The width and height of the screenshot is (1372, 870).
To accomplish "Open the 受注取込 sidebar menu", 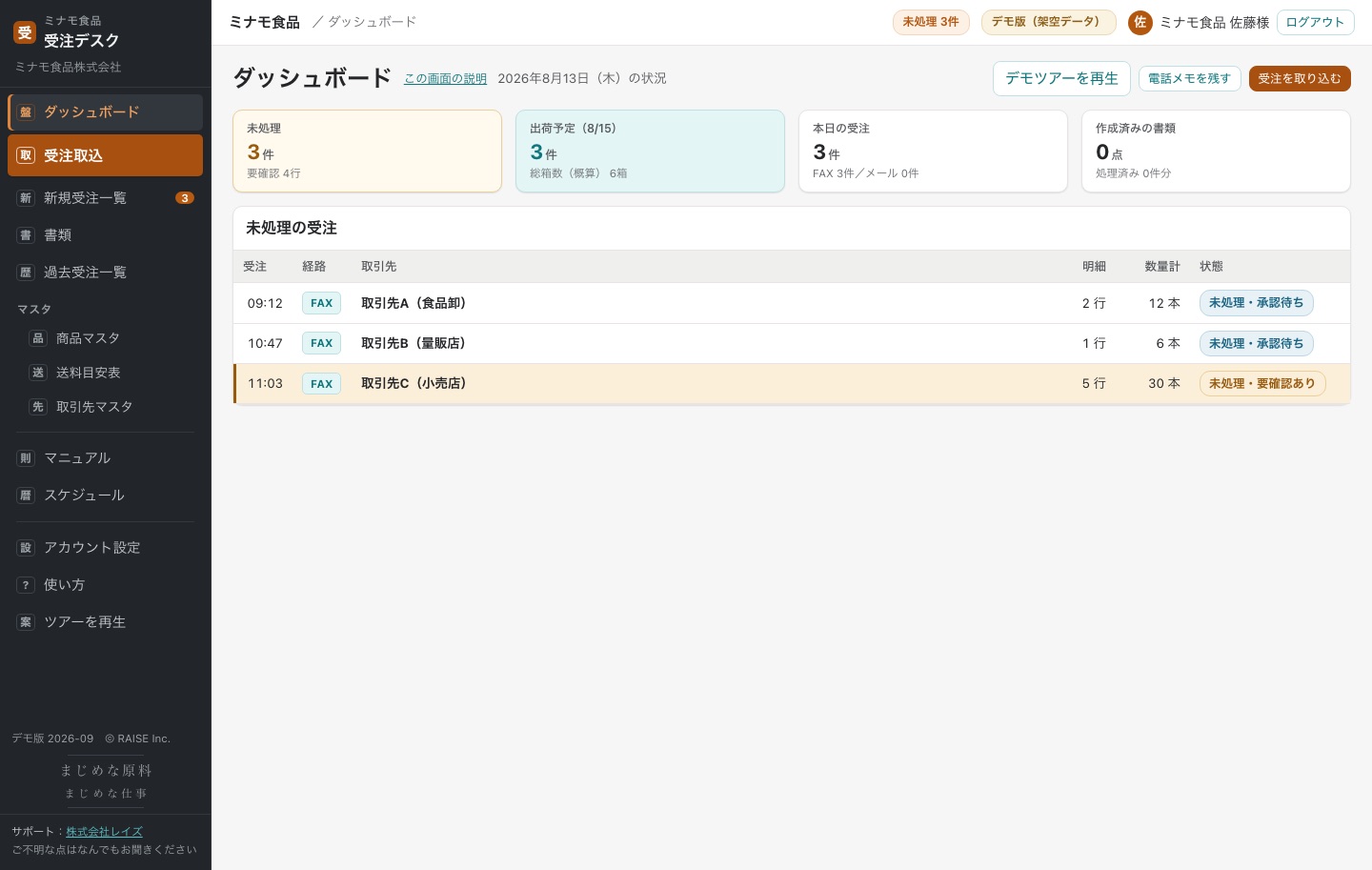I will 105,155.
